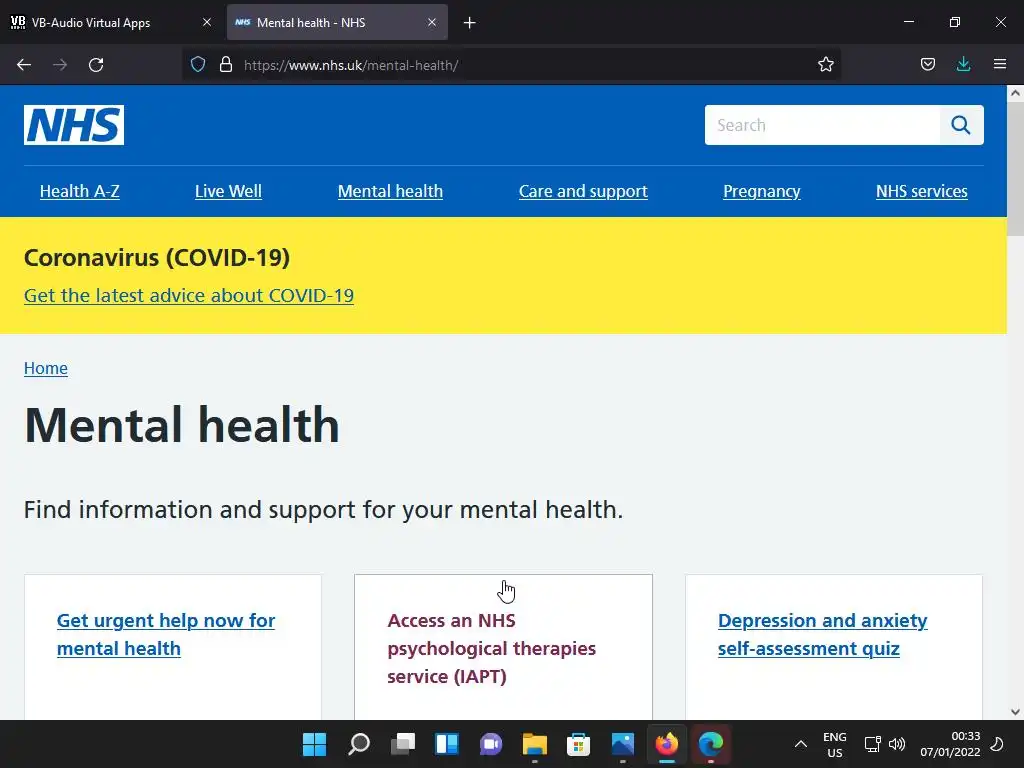1024x768 pixels.
Task: Open Pregnancy navigation link
Action: 761,191
